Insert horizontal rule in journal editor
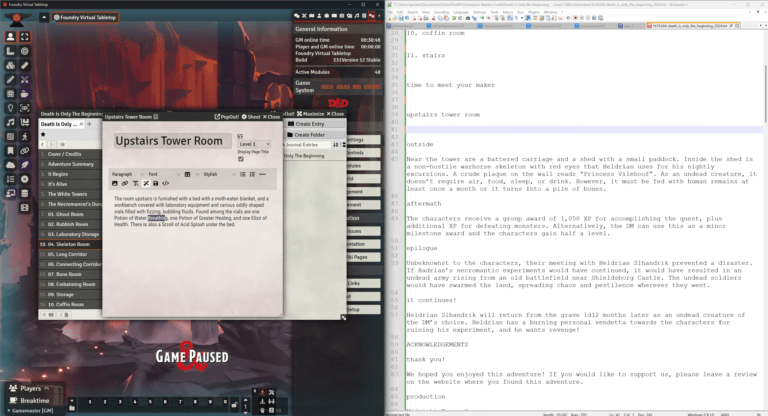The image size is (768, 416). [x=263, y=174]
